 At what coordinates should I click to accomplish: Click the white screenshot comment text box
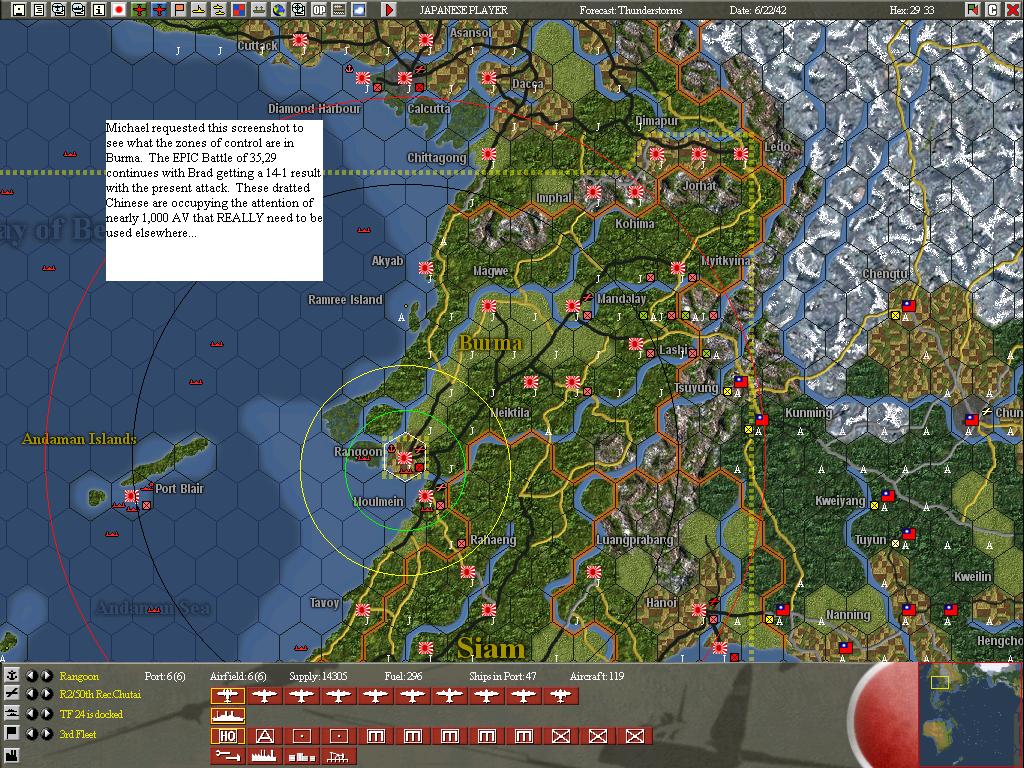click(x=214, y=200)
